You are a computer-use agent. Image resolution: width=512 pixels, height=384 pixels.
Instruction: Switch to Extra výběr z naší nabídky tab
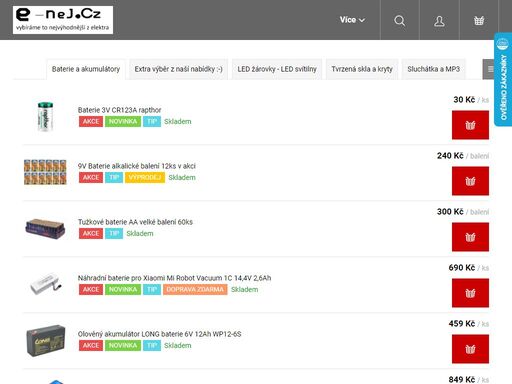[x=178, y=69]
